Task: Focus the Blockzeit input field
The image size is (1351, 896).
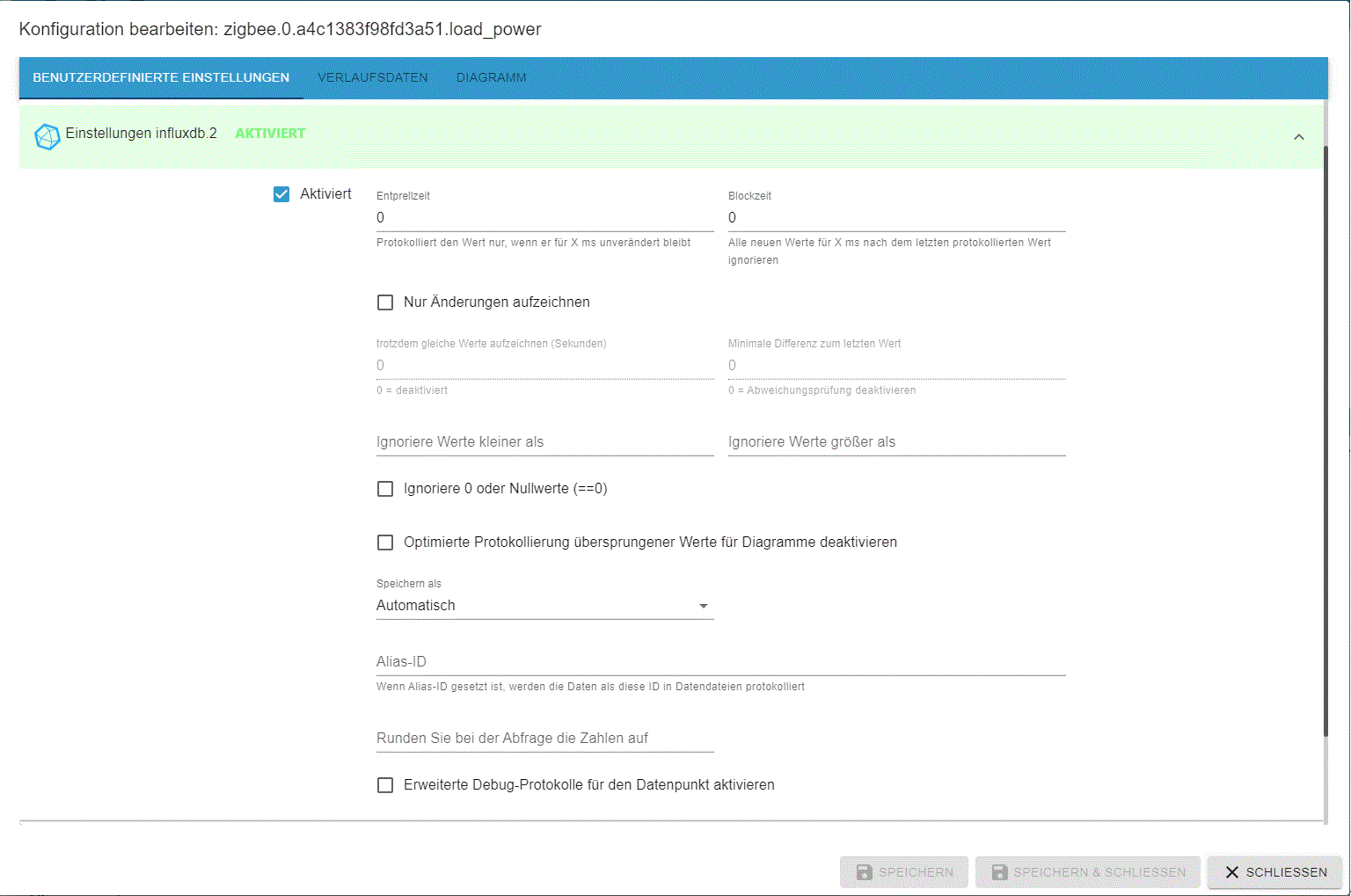Action: pyautogui.click(x=897, y=218)
